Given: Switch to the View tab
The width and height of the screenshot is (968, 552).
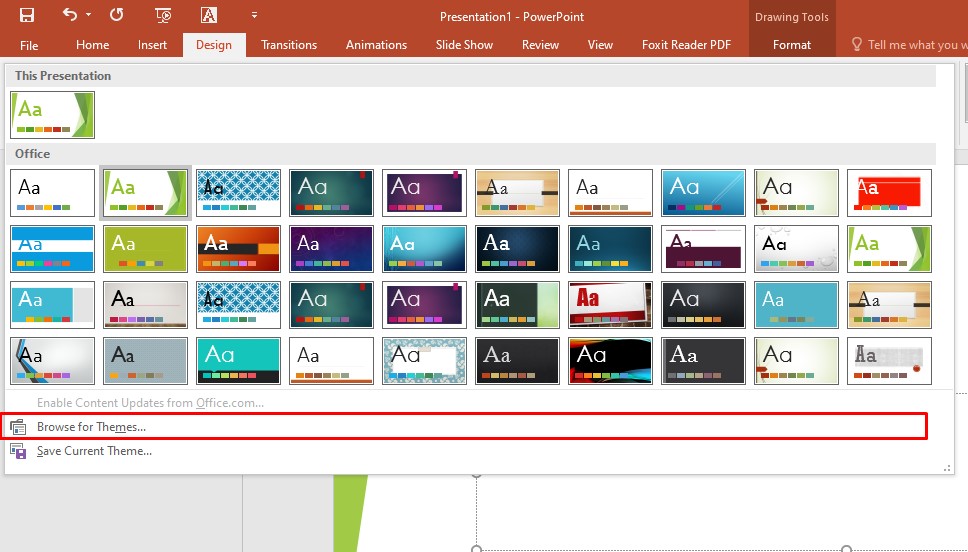Looking at the screenshot, I should click(600, 45).
